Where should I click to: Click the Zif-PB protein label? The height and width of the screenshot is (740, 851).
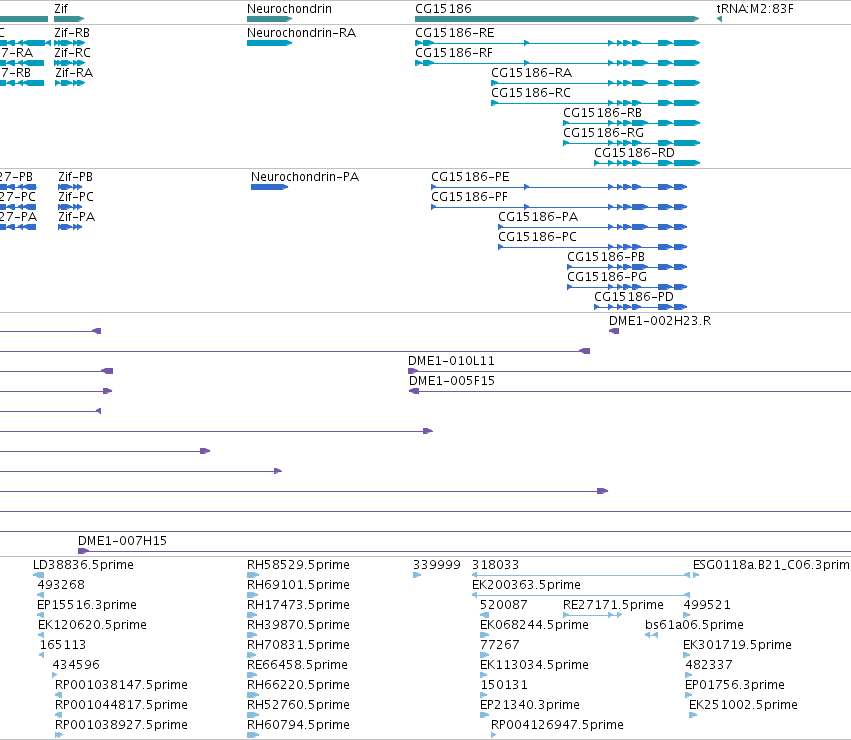[x=75, y=176]
